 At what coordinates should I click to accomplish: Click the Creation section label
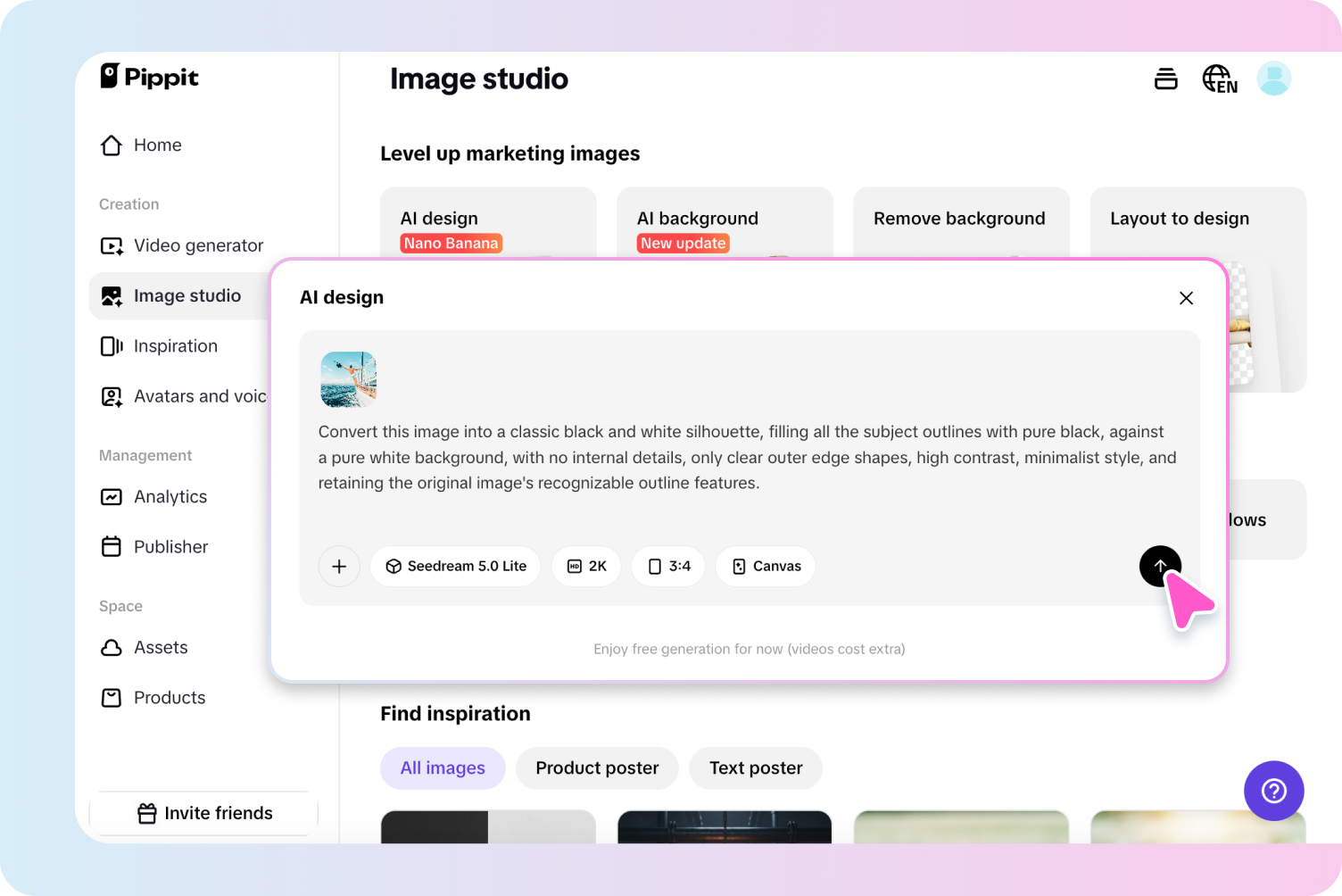click(129, 204)
